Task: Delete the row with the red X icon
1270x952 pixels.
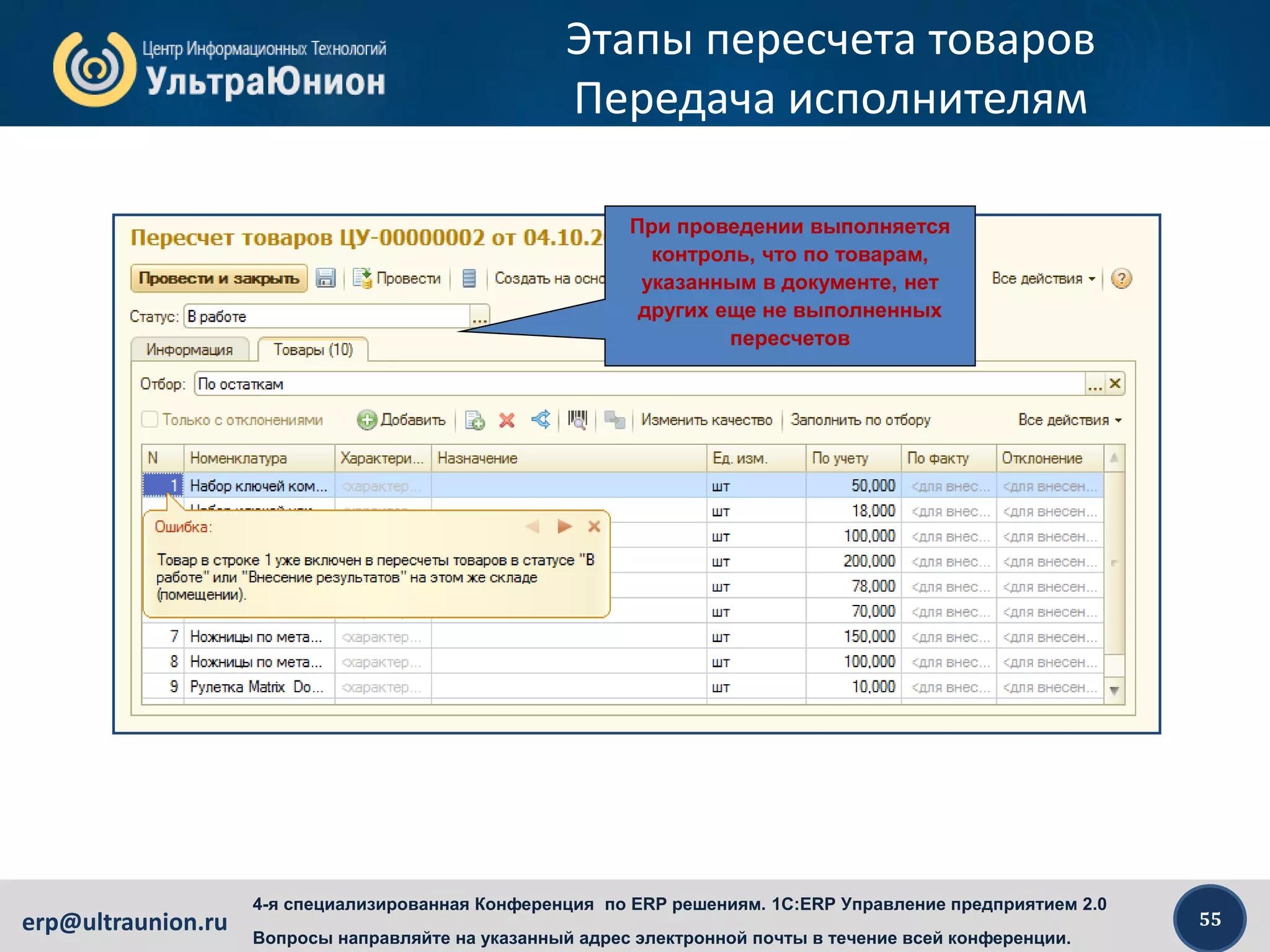Action: pyautogui.click(x=507, y=420)
